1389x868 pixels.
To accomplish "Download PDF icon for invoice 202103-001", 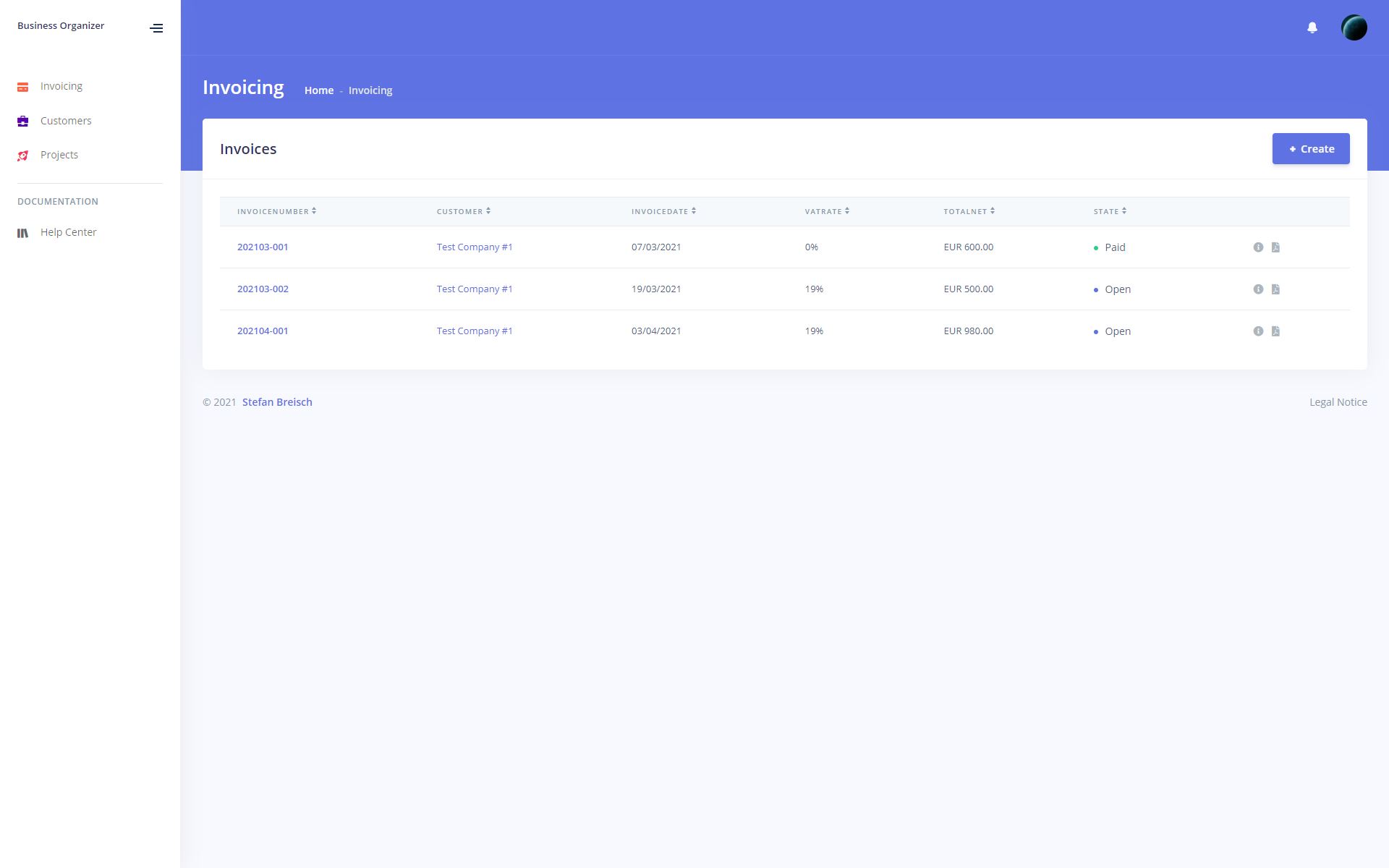I will tap(1275, 247).
